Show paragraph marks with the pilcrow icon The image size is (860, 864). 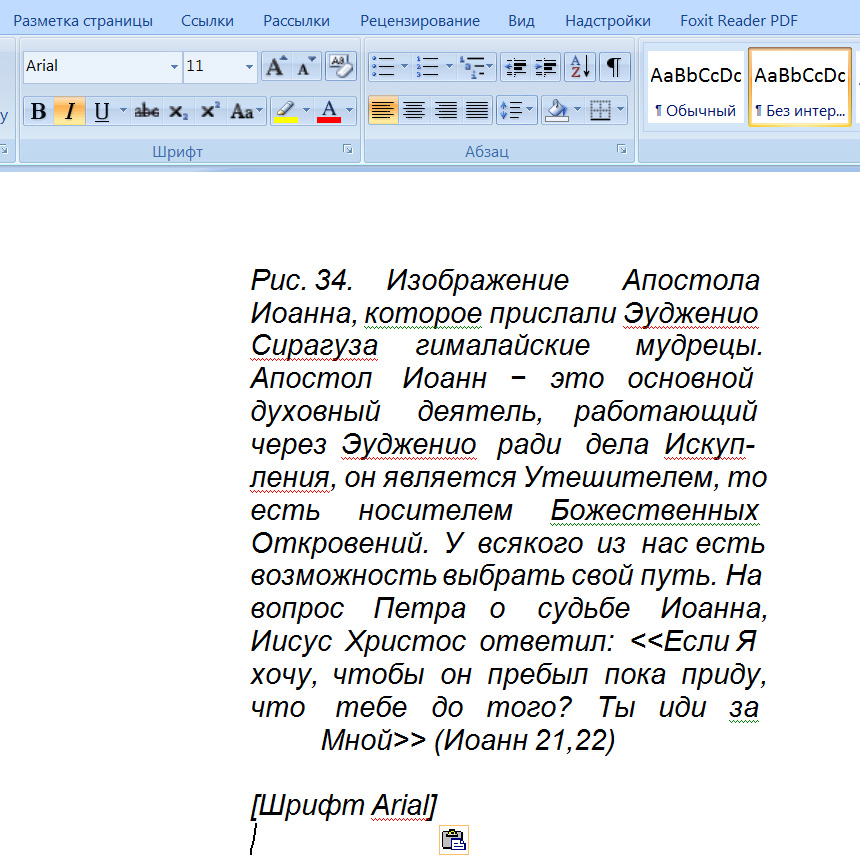614,67
